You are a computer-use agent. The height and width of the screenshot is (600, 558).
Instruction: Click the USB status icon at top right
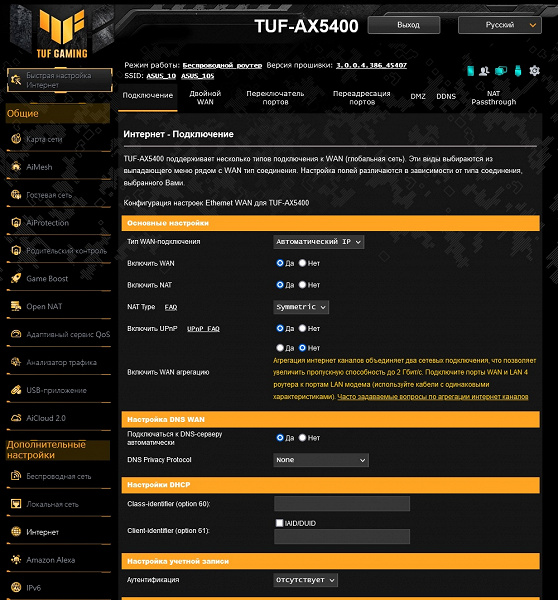pyautogui.click(x=518, y=71)
